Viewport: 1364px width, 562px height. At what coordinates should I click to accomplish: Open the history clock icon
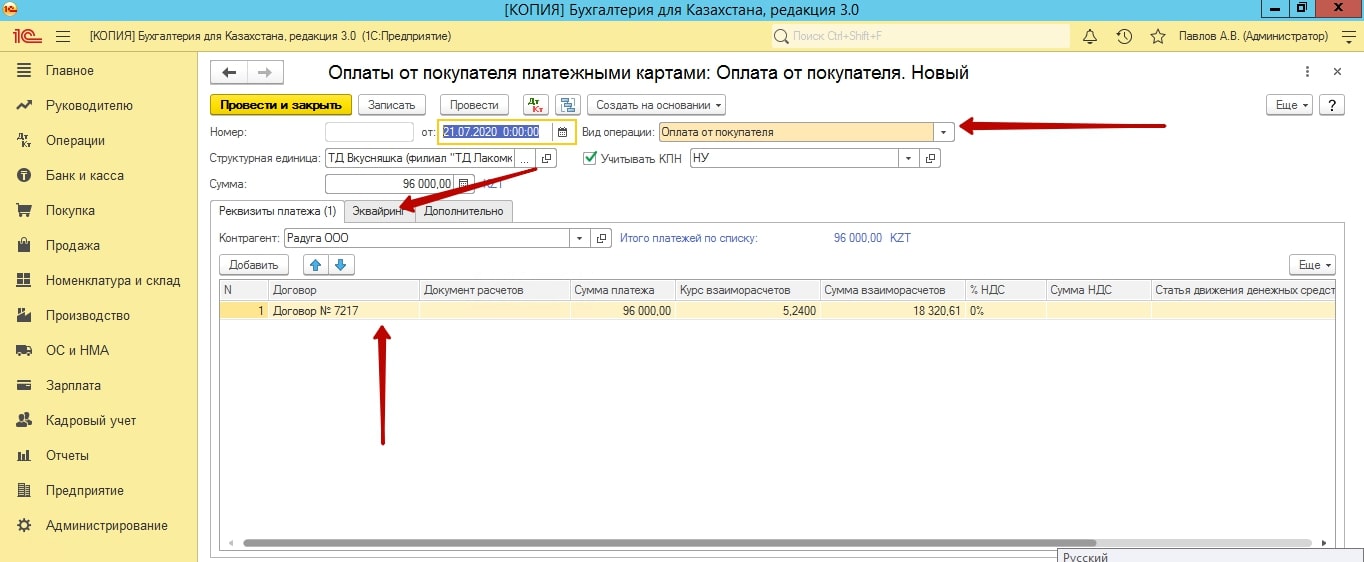tap(1124, 36)
